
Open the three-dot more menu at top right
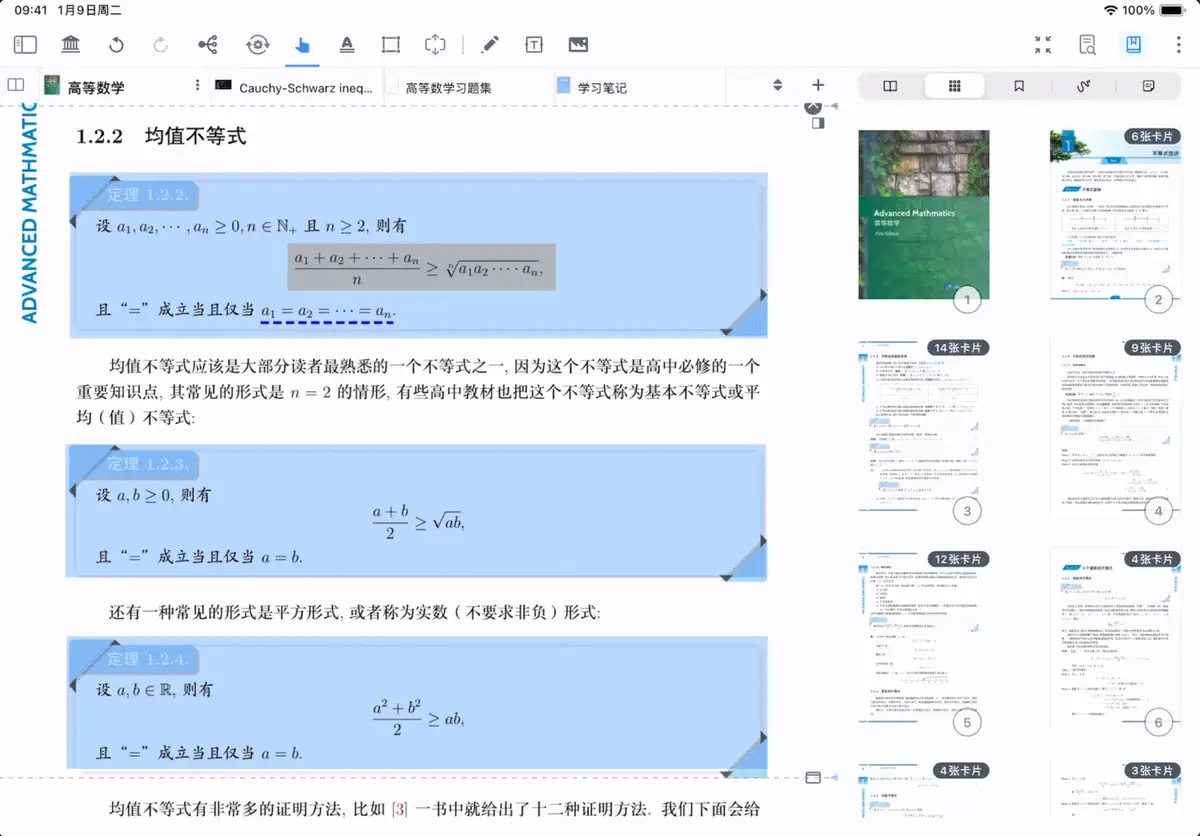pyautogui.click(x=1178, y=44)
